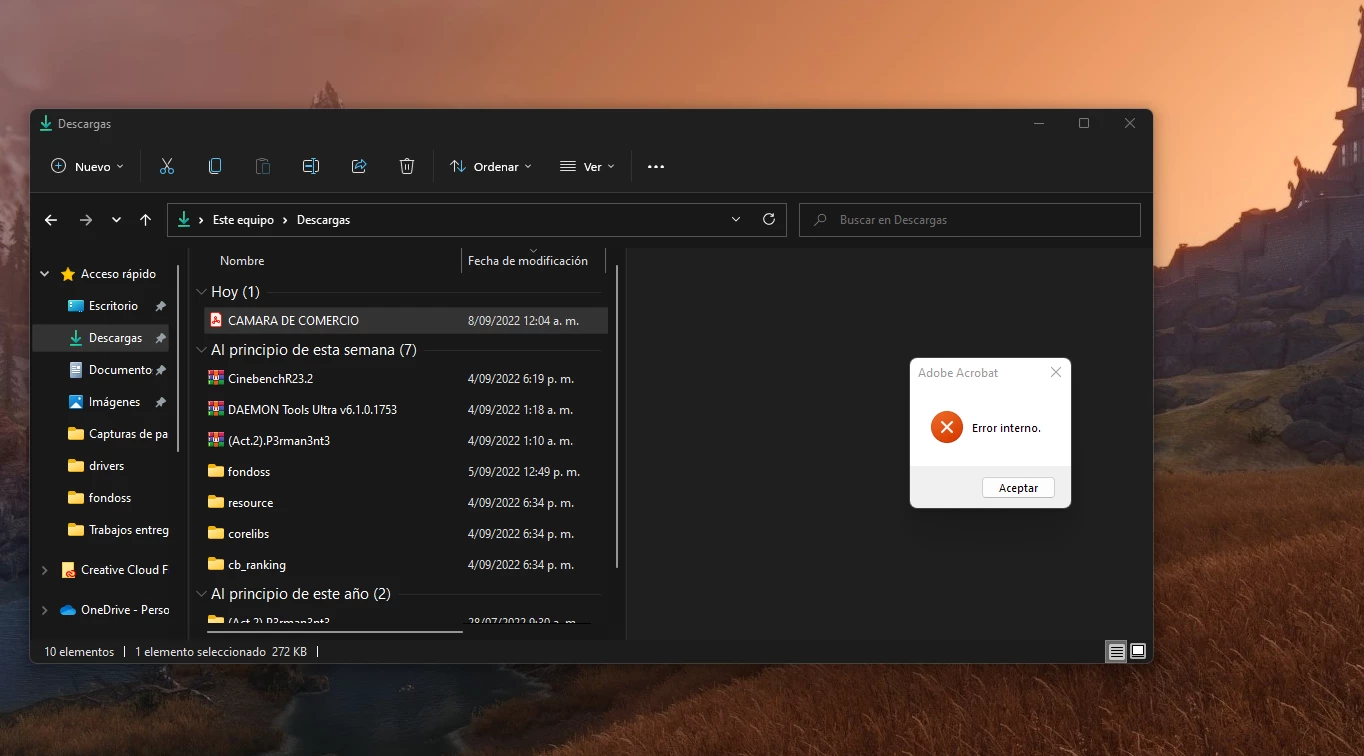Image resolution: width=1364 pixels, height=756 pixels.
Task: Select Escritorio in navigation pane
Action: click(113, 306)
